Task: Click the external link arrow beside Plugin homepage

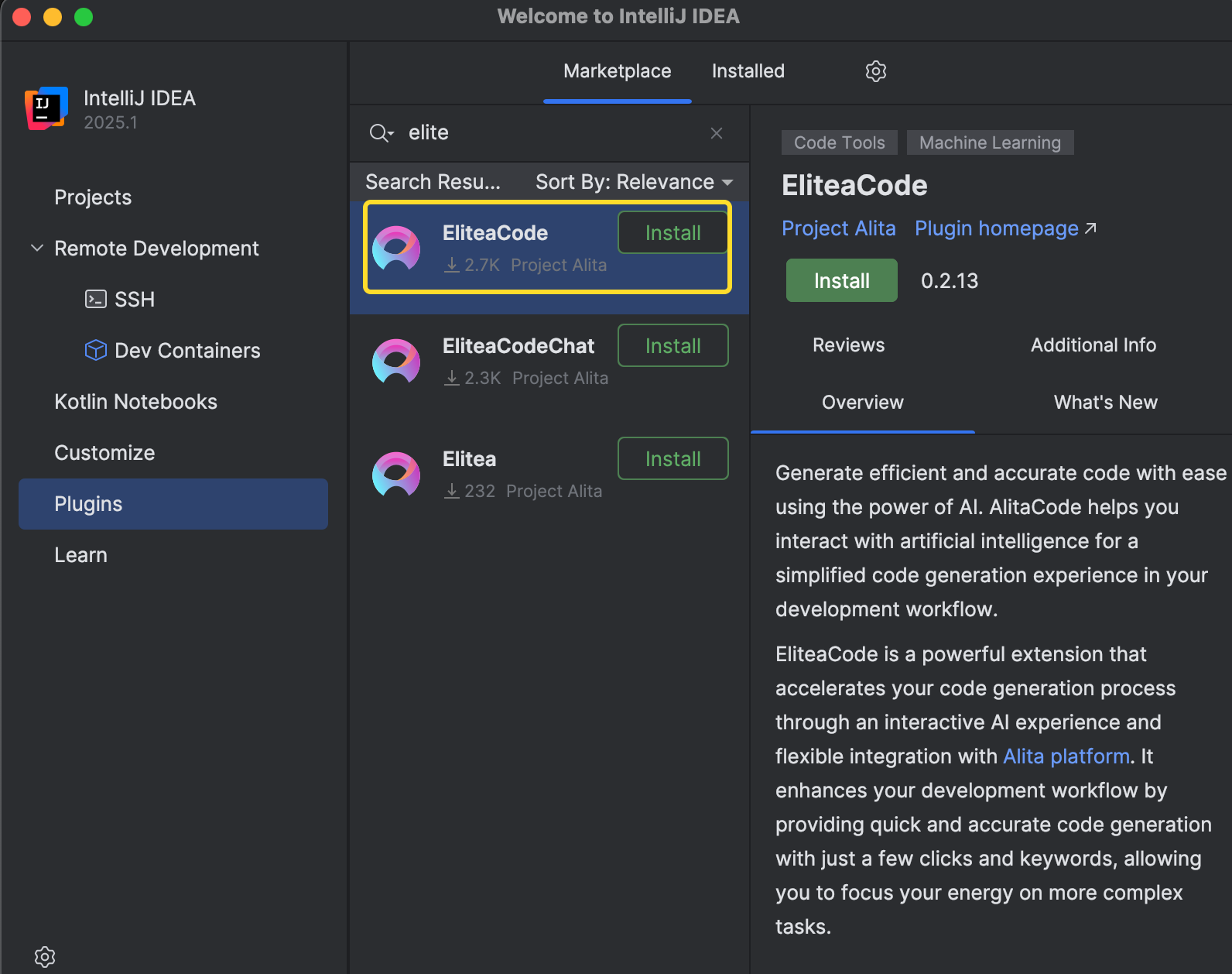Action: click(x=1090, y=228)
